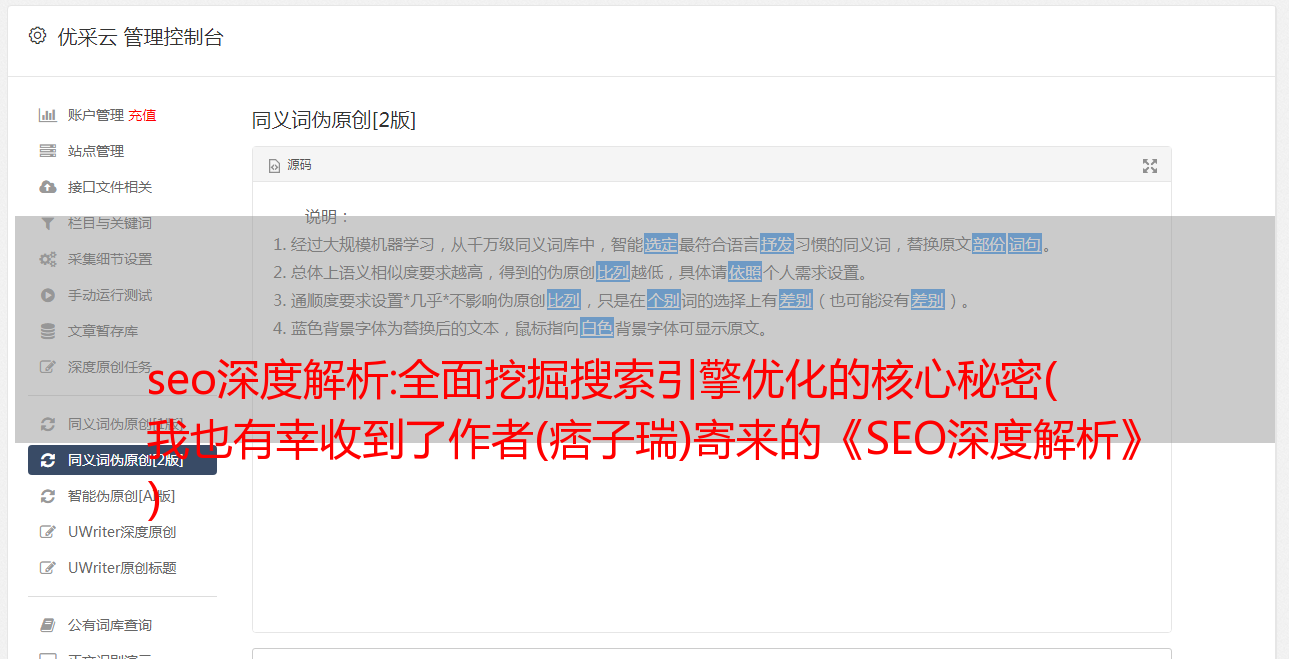Toggle fullscreen editor expand icon

(x=1150, y=166)
